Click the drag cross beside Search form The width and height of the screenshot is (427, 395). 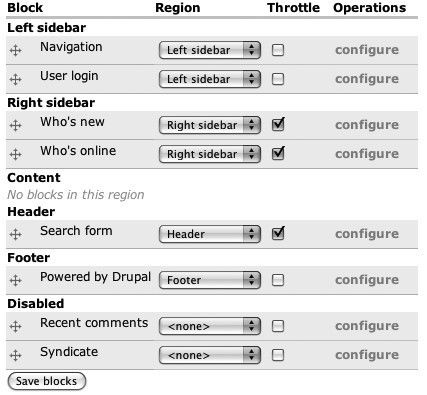16,235
